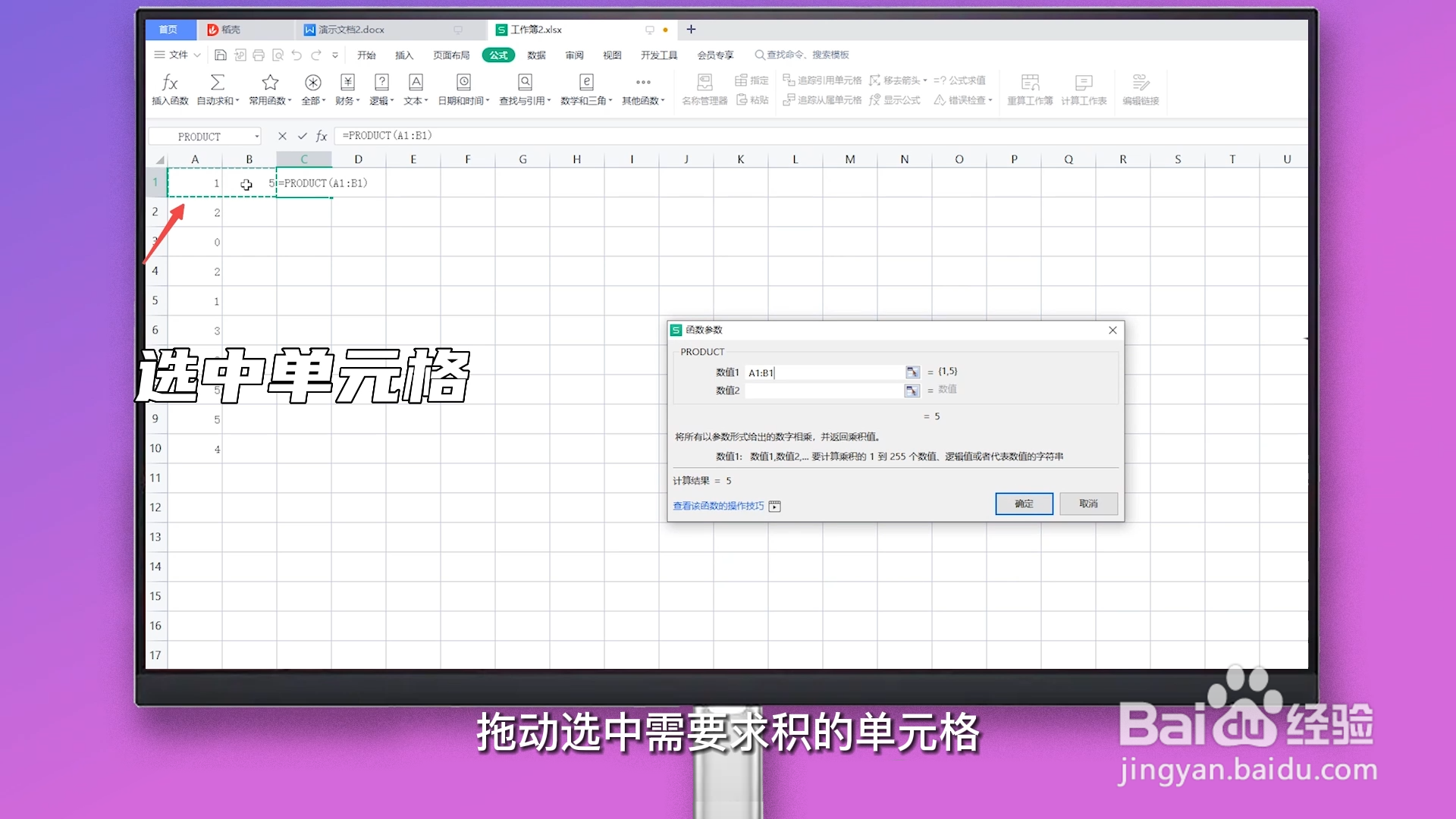Select the 追踪引用单元格 icon
Viewport: 1456px width, 819px height.
[821, 80]
